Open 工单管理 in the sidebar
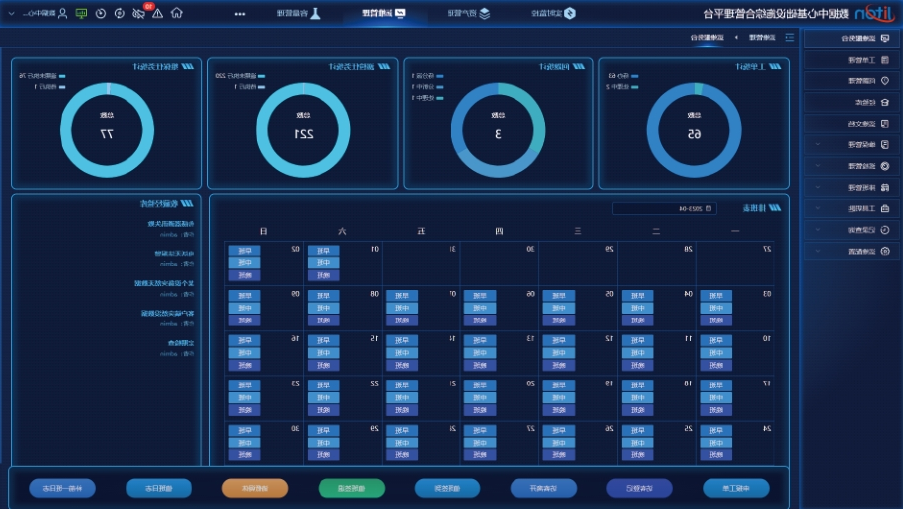The width and height of the screenshot is (903, 509). tap(851, 60)
